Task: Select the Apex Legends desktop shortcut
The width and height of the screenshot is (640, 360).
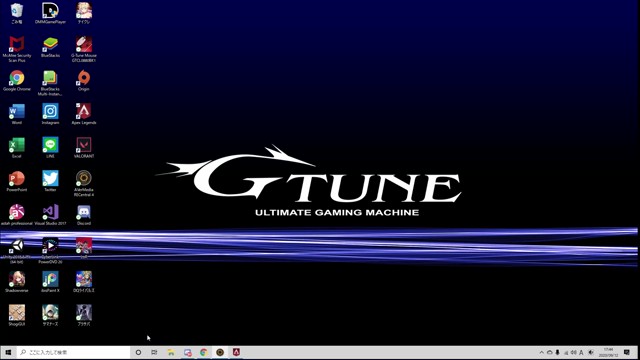Action: click(x=84, y=114)
